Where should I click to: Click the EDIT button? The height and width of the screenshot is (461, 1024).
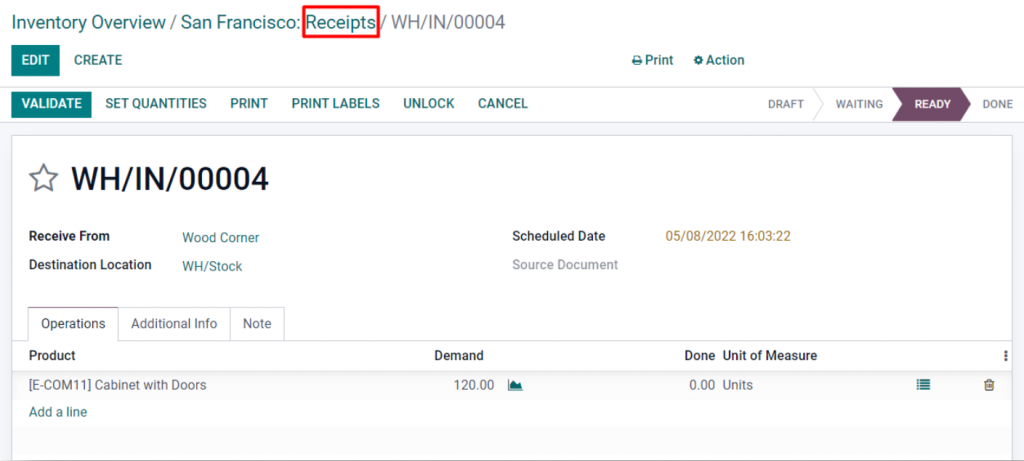click(35, 60)
